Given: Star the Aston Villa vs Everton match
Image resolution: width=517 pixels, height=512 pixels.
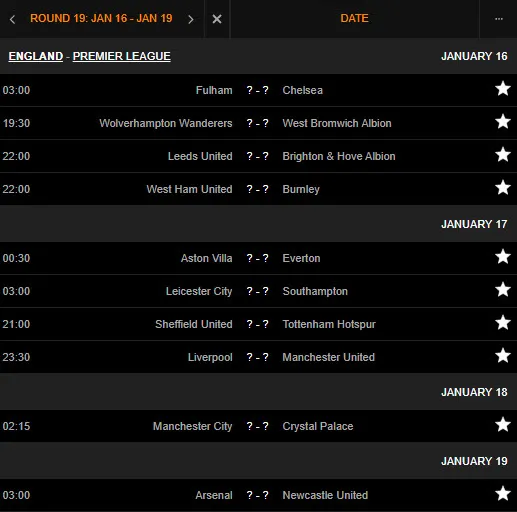Looking at the screenshot, I should pyautogui.click(x=503, y=257).
